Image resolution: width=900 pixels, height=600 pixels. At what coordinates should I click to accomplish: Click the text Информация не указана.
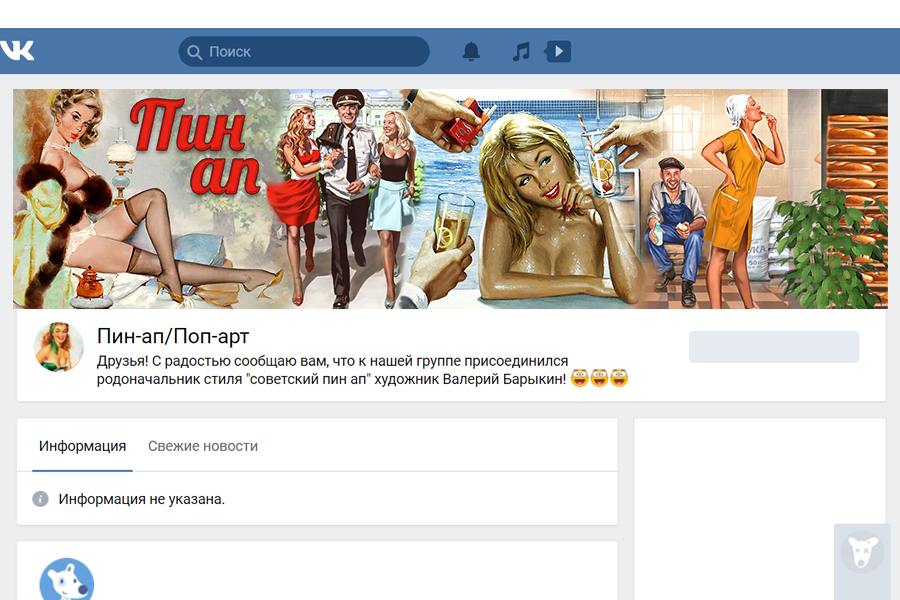pos(141,499)
